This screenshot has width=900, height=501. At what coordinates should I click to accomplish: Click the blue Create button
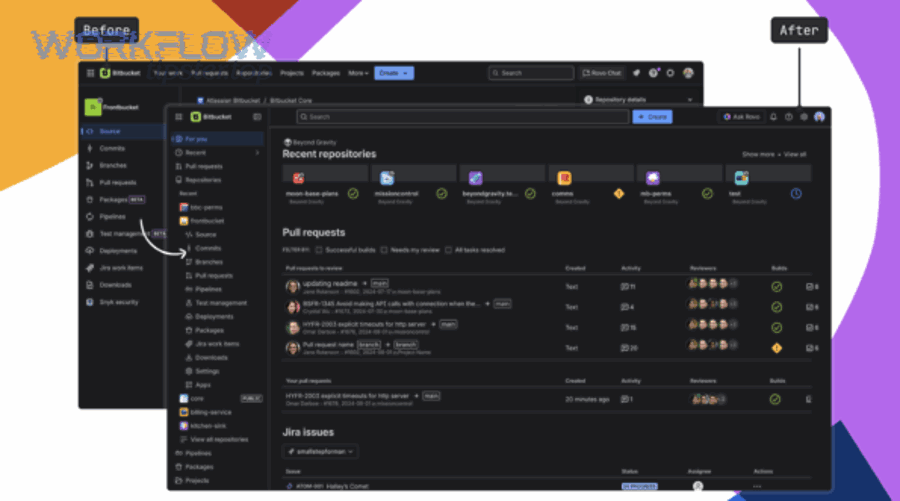[652, 117]
